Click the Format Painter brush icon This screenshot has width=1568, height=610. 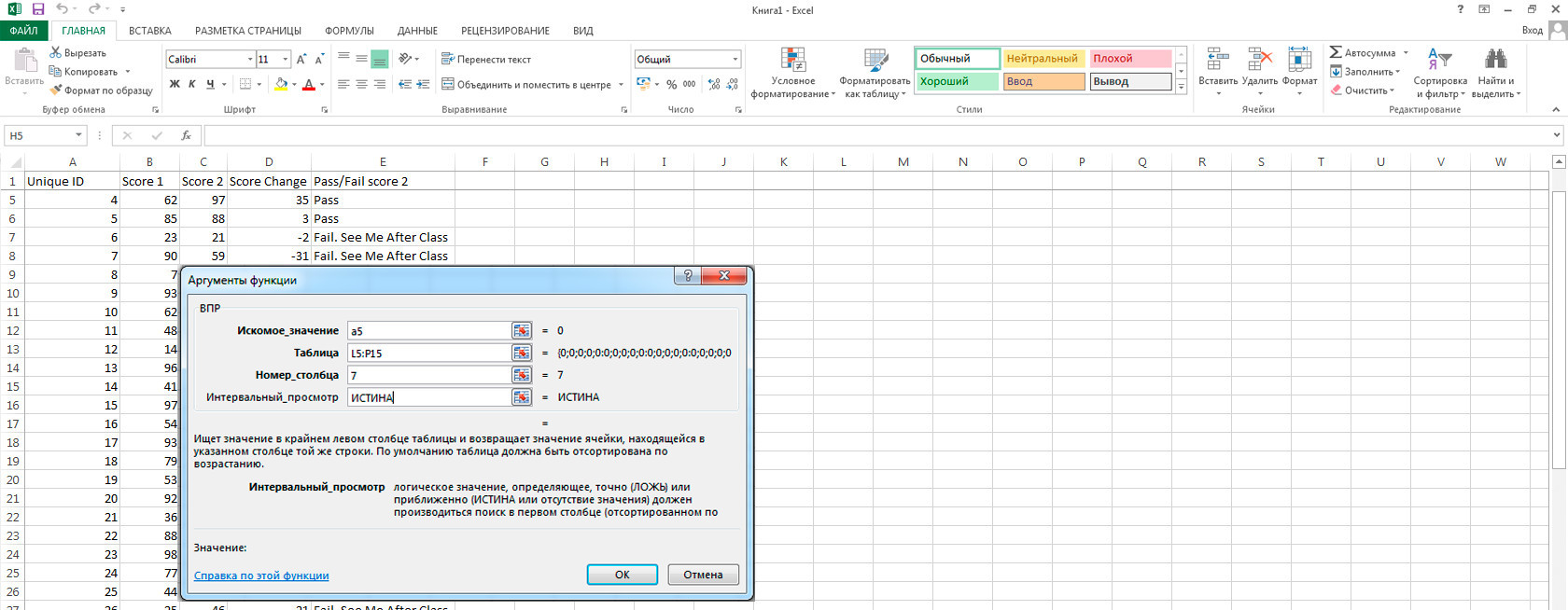tap(56, 90)
